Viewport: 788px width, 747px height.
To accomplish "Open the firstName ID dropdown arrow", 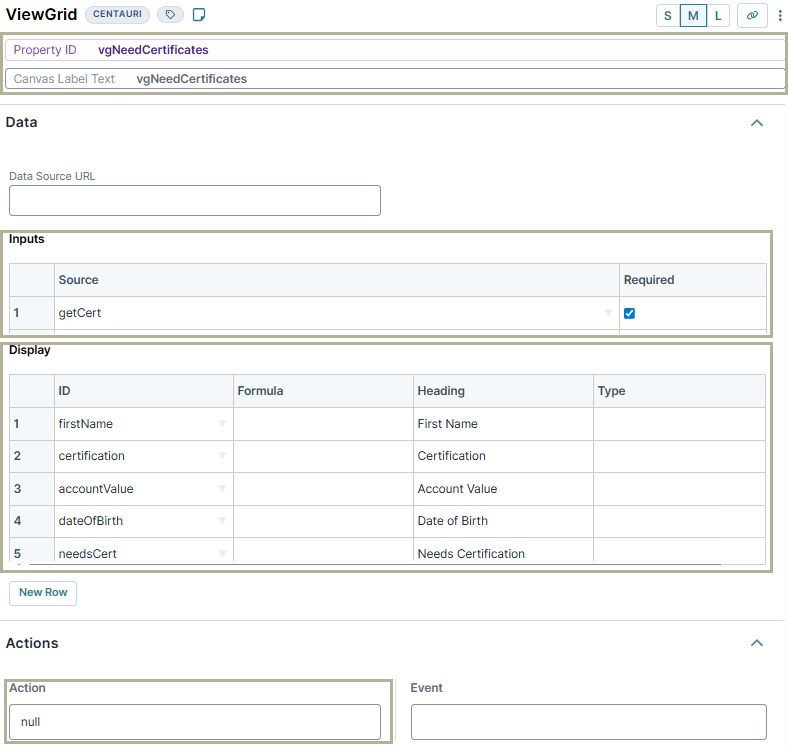I will point(222,424).
